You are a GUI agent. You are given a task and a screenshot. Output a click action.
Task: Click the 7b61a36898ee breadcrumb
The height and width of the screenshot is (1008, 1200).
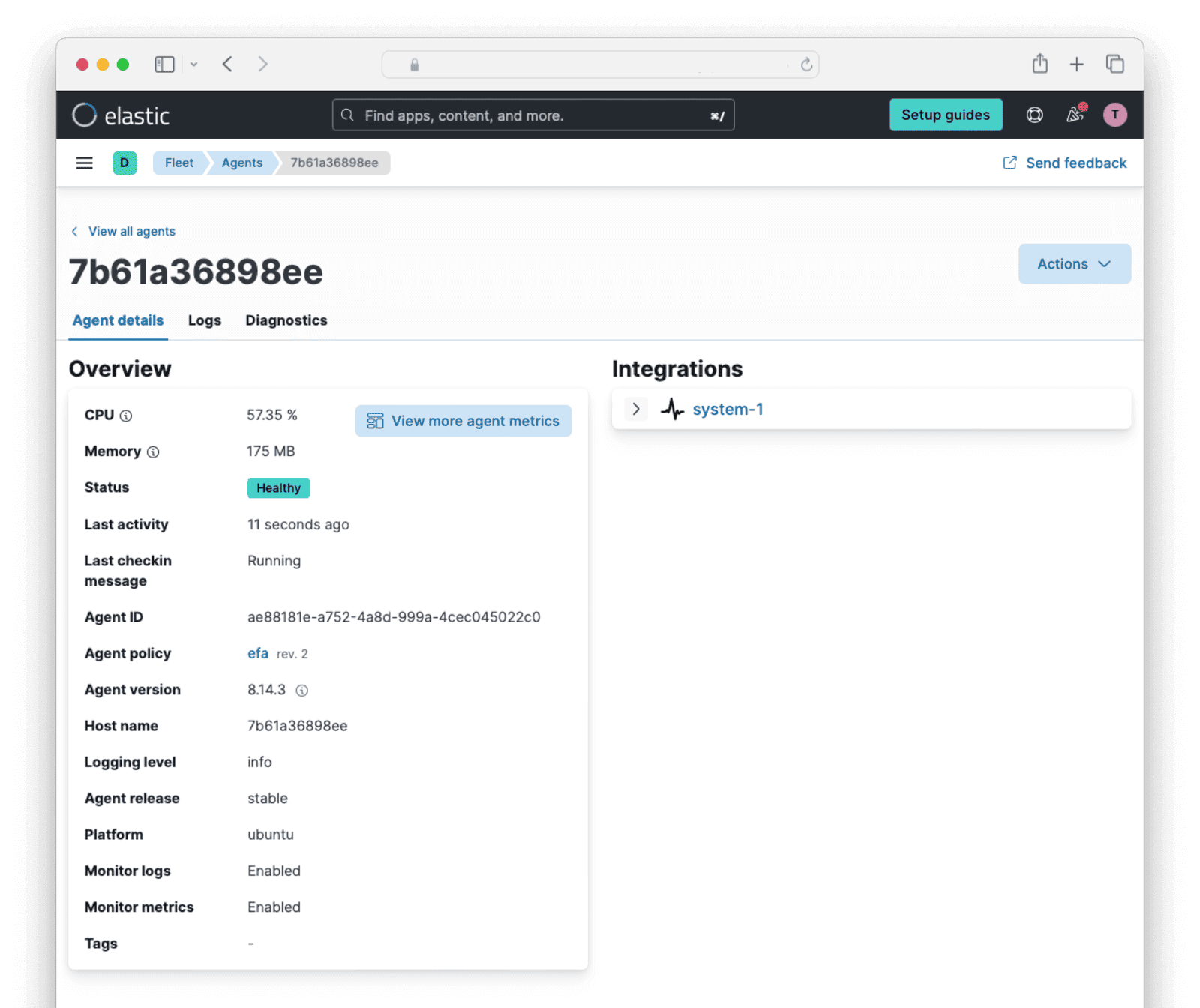coord(334,163)
